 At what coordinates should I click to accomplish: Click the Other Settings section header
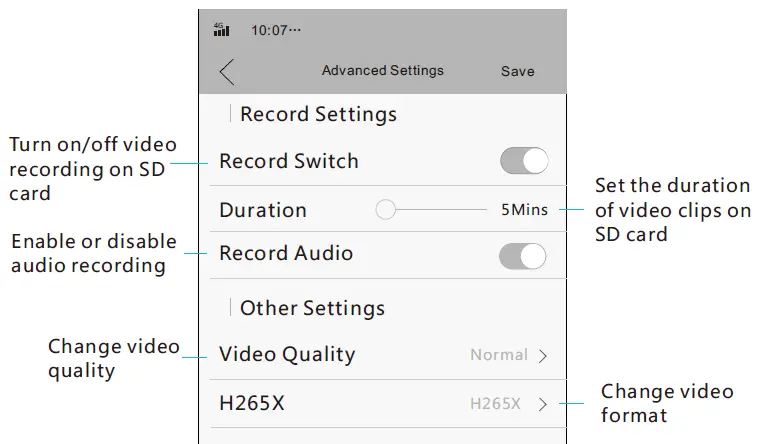pyautogui.click(x=312, y=308)
